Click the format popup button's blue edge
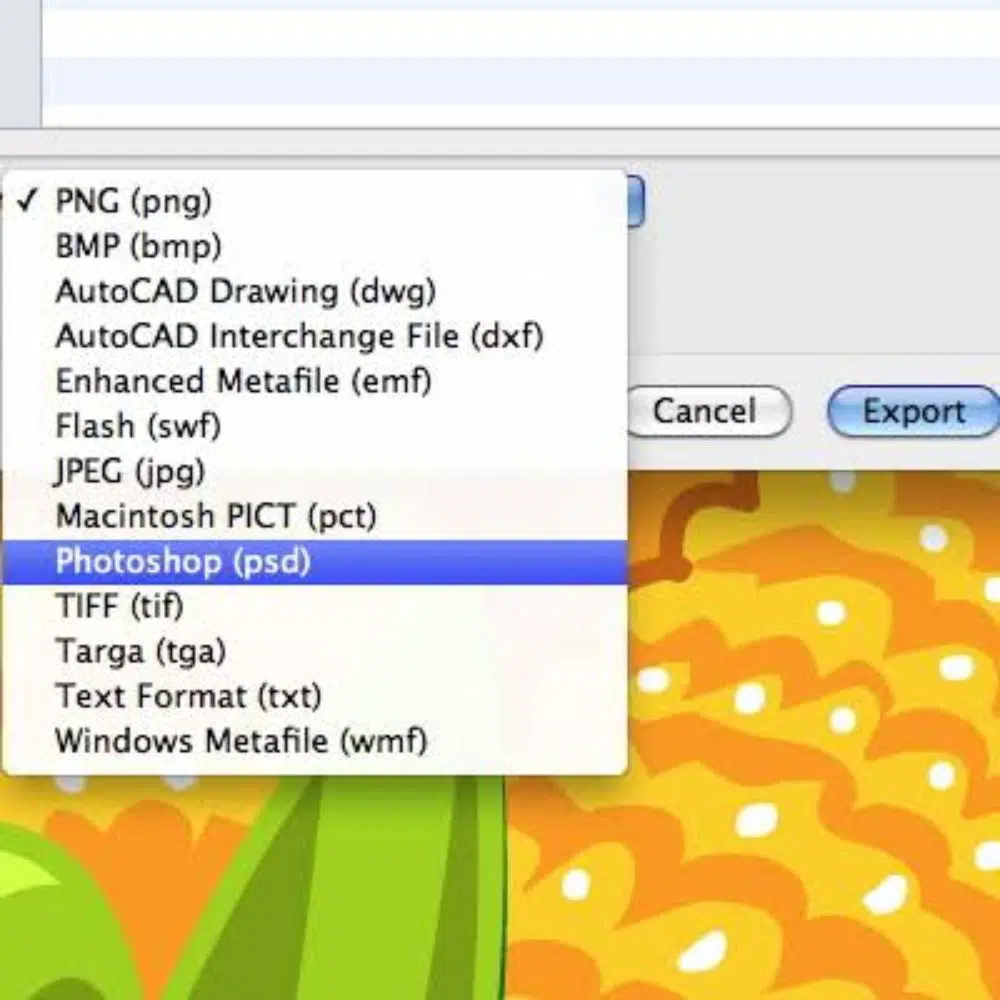The image size is (1000, 1000). coord(635,202)
